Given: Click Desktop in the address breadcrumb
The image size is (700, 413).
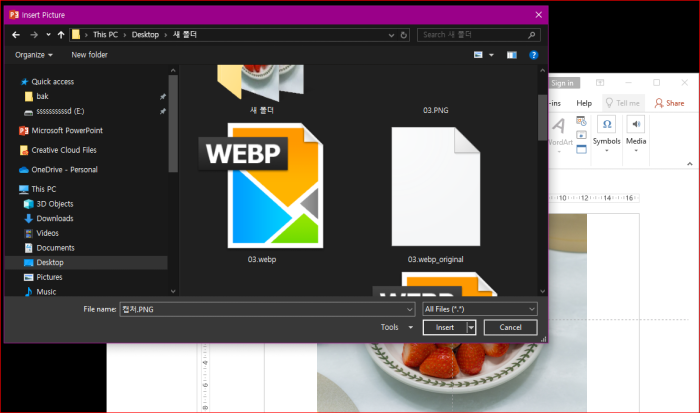Looking at the screenshot, I should point(145,34).
